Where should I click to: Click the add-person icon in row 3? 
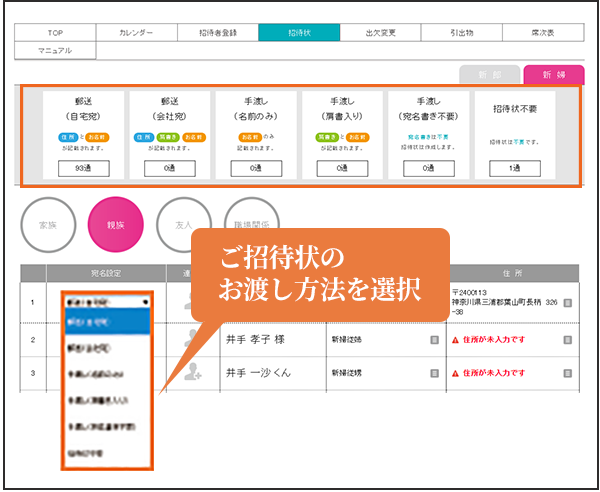click(x=192, y=372)
